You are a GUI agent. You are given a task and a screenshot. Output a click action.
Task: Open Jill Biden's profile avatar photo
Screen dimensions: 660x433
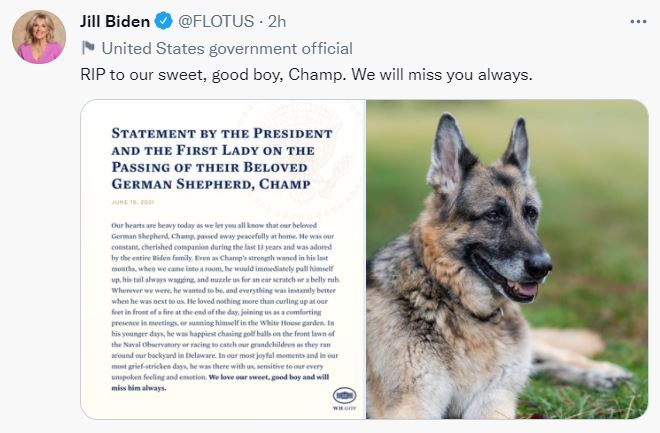coord(39,37)
